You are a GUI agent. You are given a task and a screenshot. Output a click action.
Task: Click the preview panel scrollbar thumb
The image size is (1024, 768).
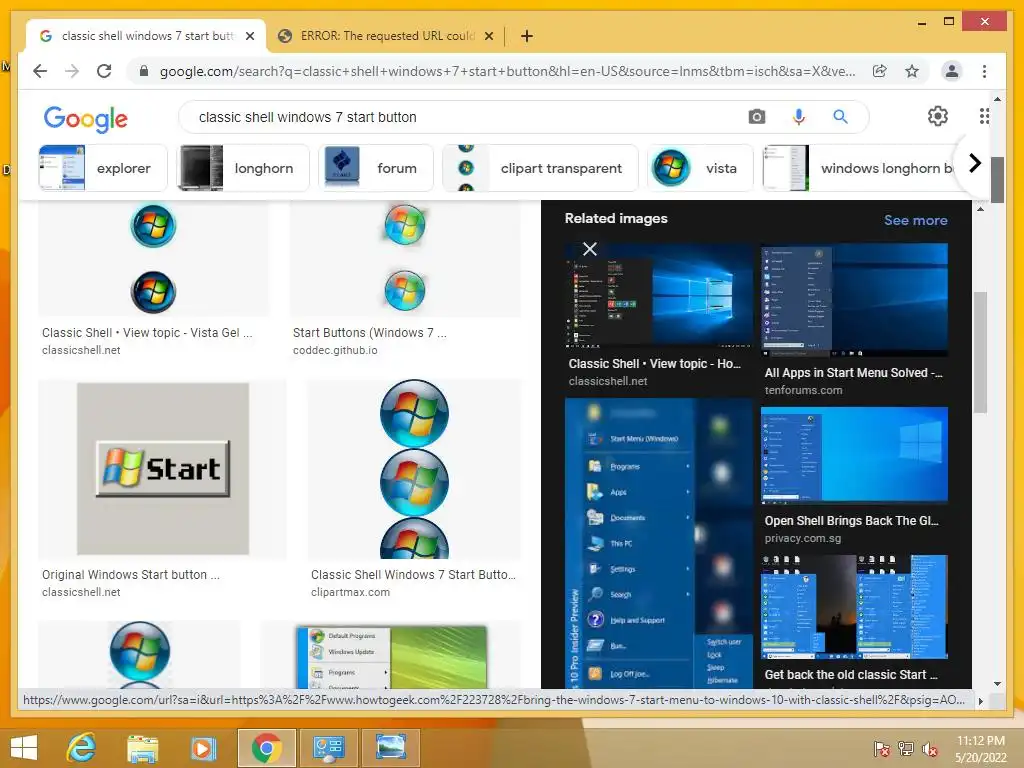point(980,353)
